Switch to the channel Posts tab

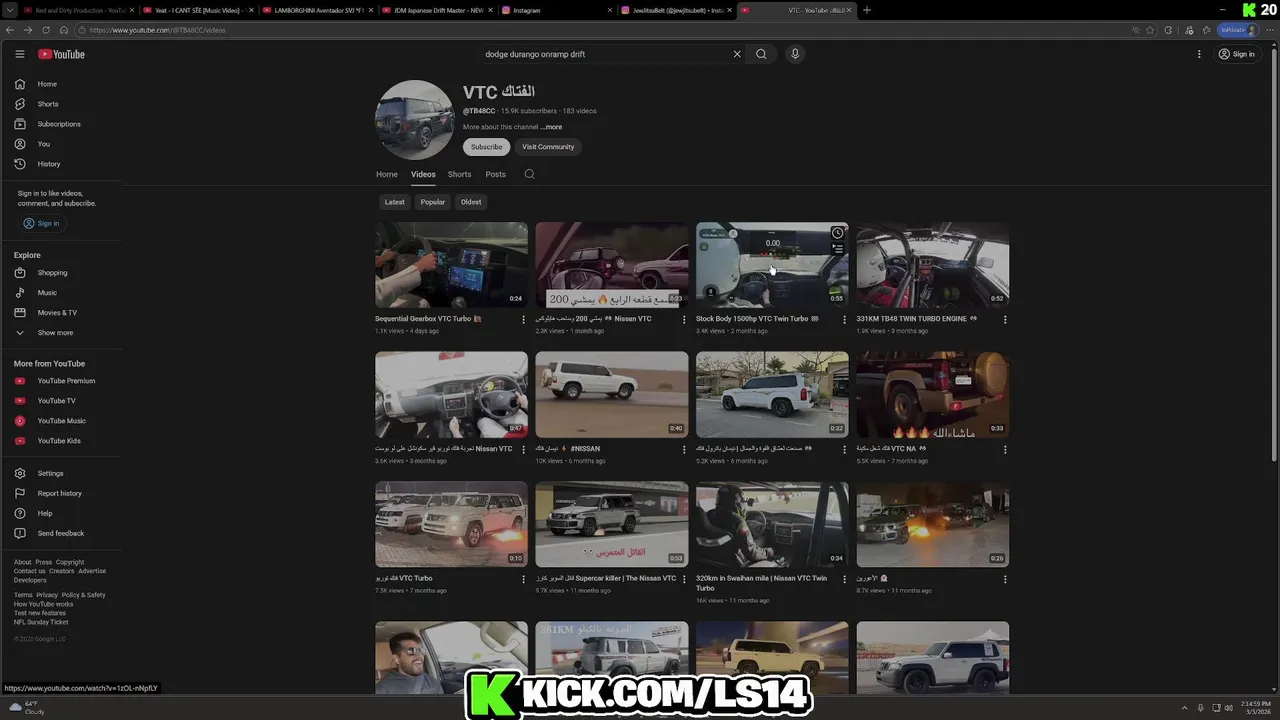click(495, 174)
